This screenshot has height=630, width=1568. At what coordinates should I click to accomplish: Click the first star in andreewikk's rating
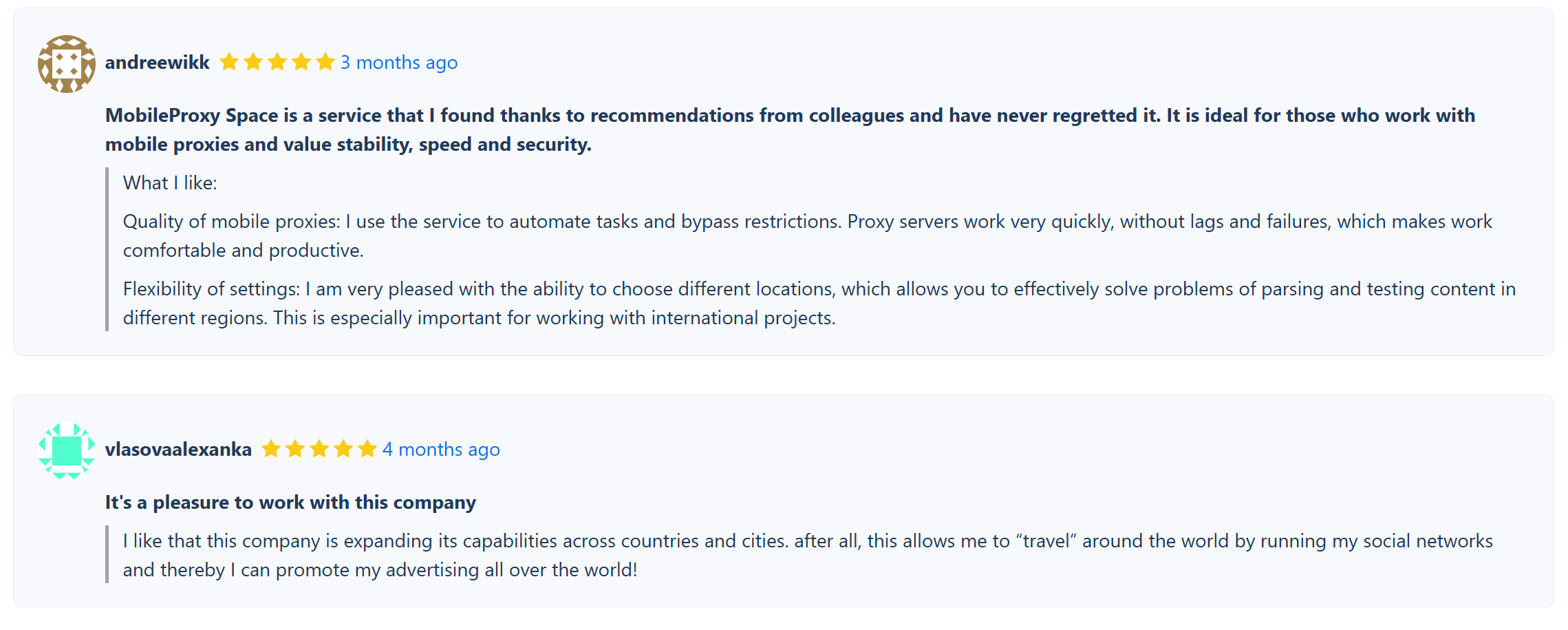(229, 63)
